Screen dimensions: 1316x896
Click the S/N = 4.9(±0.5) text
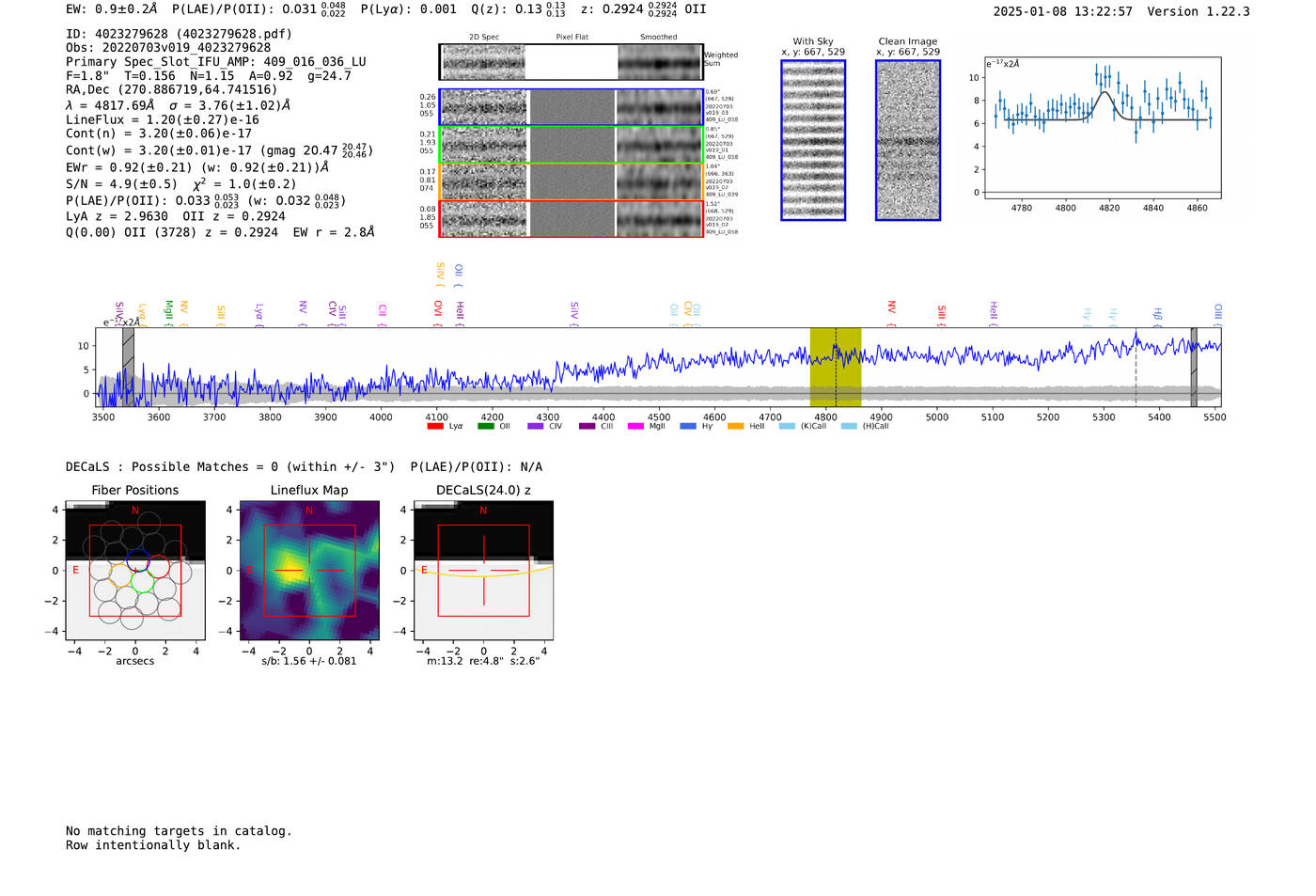click(x=121, y=184)
